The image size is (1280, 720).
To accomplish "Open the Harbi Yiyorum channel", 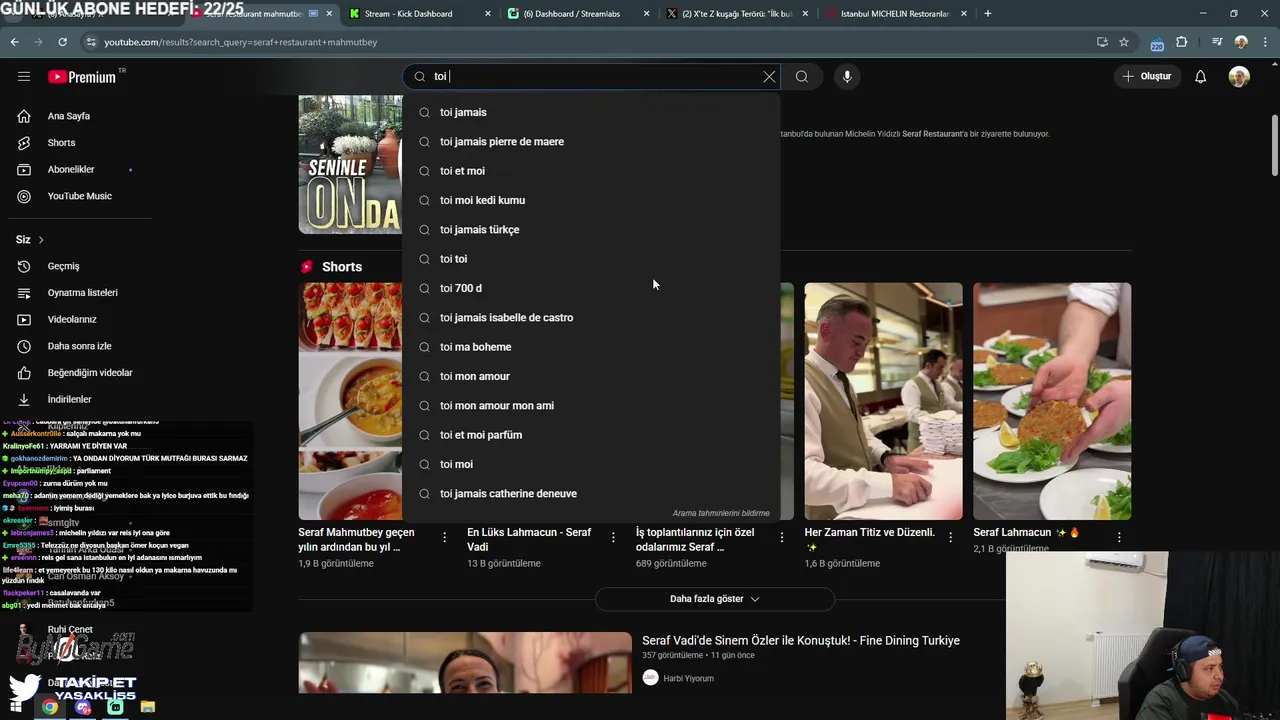I will tap(688, 678).
